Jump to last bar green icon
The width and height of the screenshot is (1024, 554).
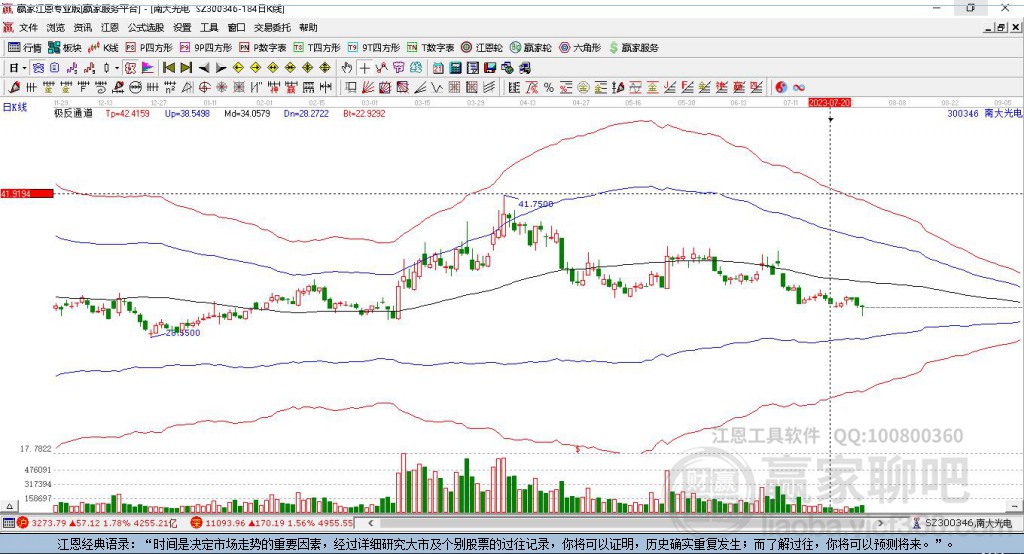coord(186,68)
